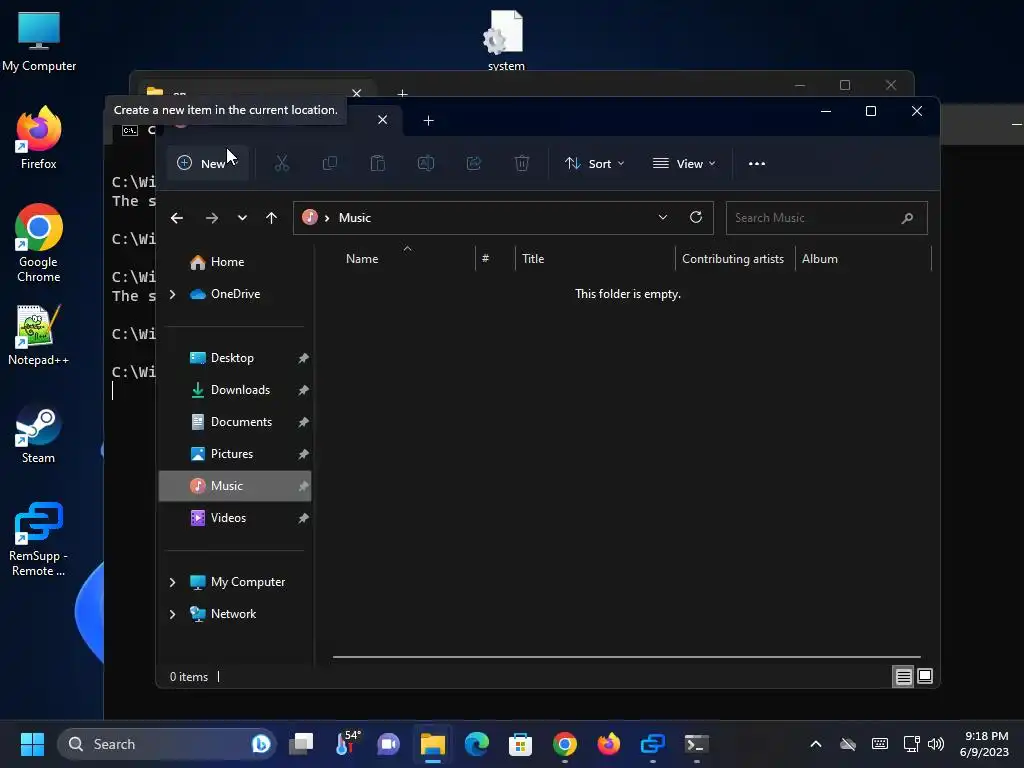Click the Cut scissors icon

click(x=281, y=163)
